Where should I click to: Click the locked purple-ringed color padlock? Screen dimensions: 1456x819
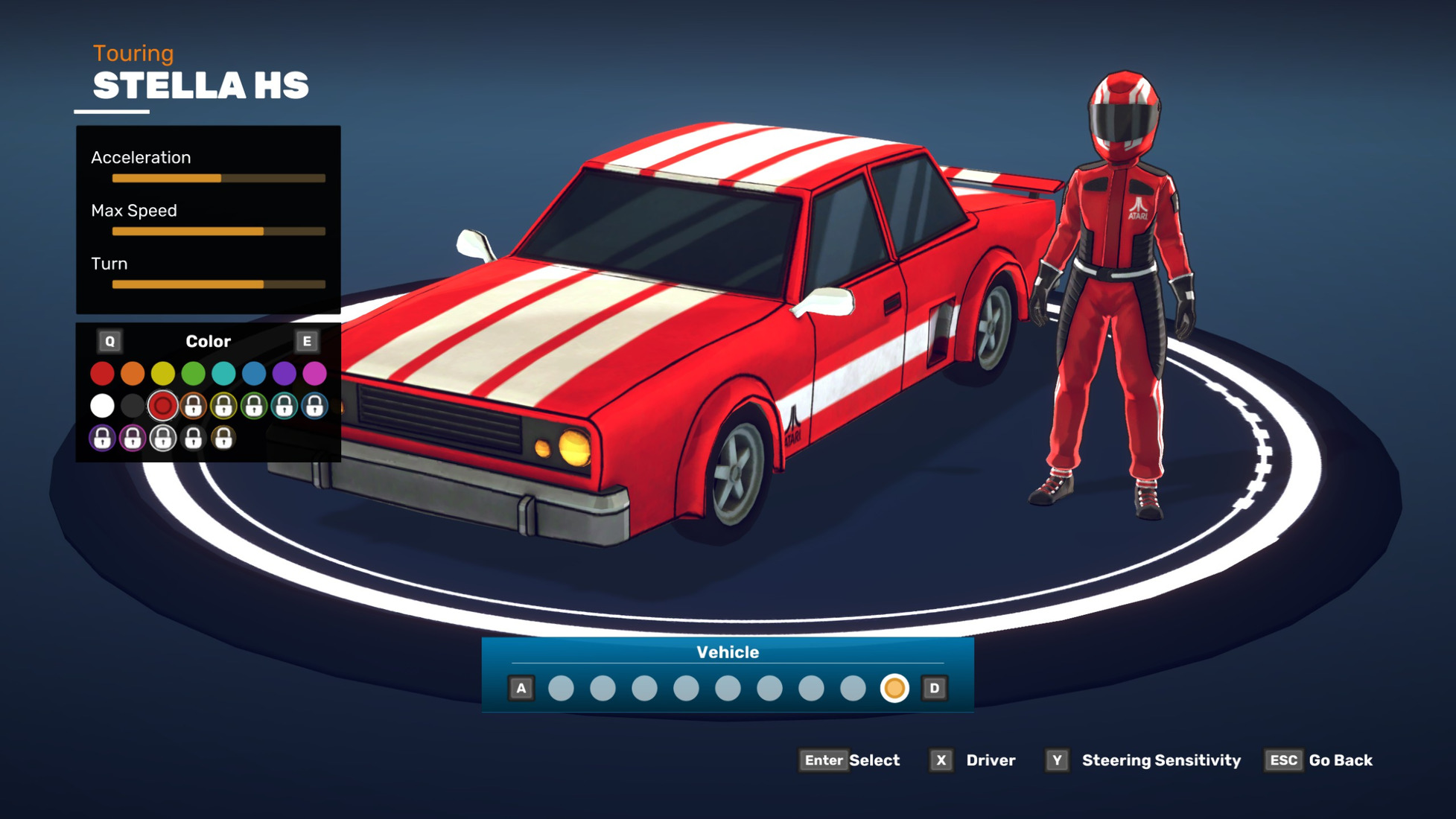click(102, 439)
